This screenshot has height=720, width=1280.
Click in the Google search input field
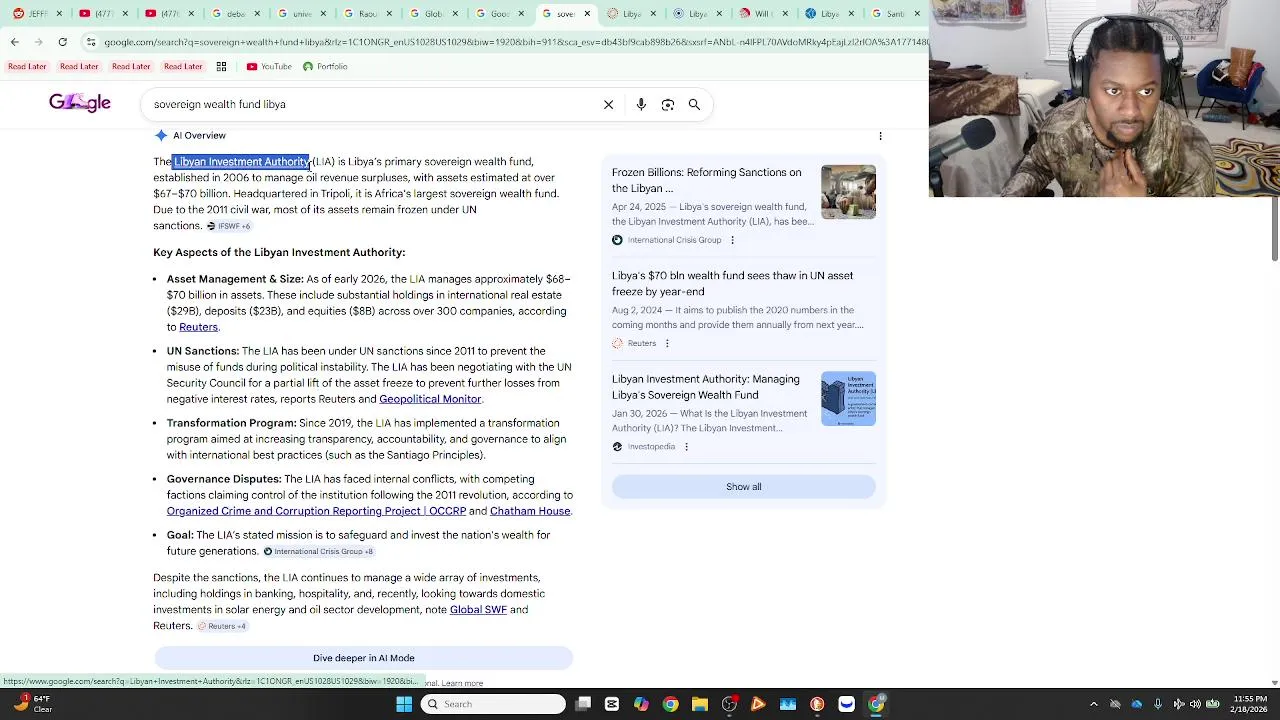370,104
